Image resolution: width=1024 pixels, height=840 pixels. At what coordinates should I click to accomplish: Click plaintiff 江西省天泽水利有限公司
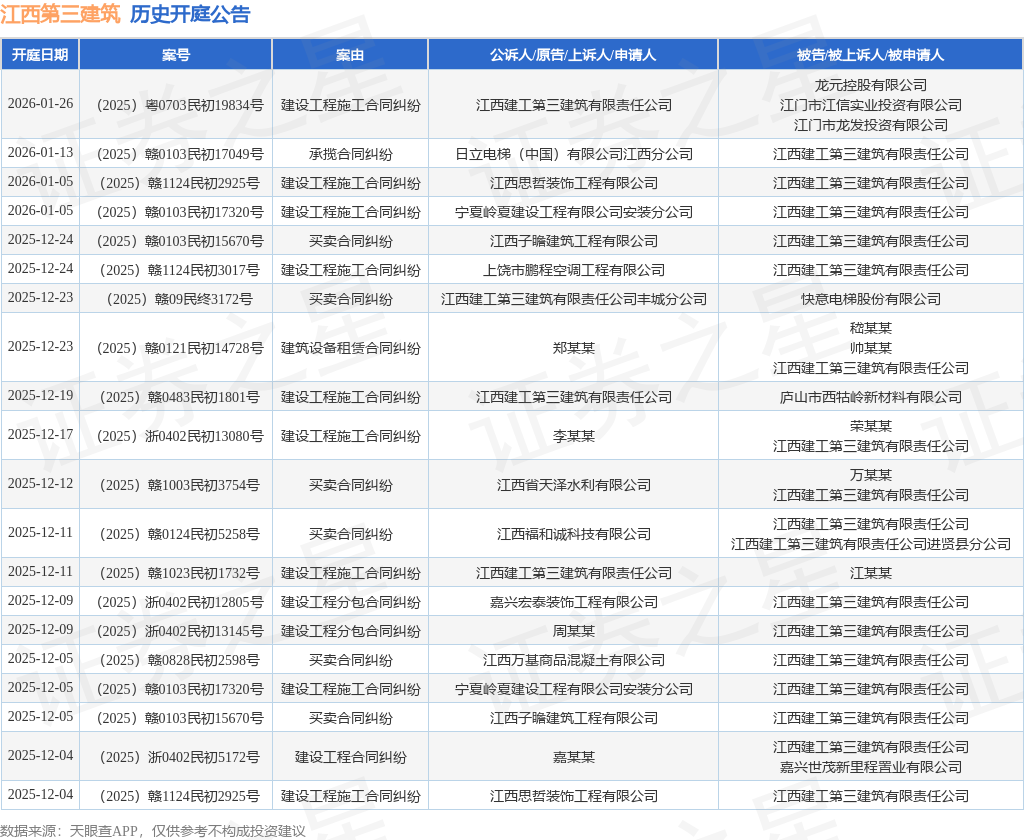coord(573,485)
